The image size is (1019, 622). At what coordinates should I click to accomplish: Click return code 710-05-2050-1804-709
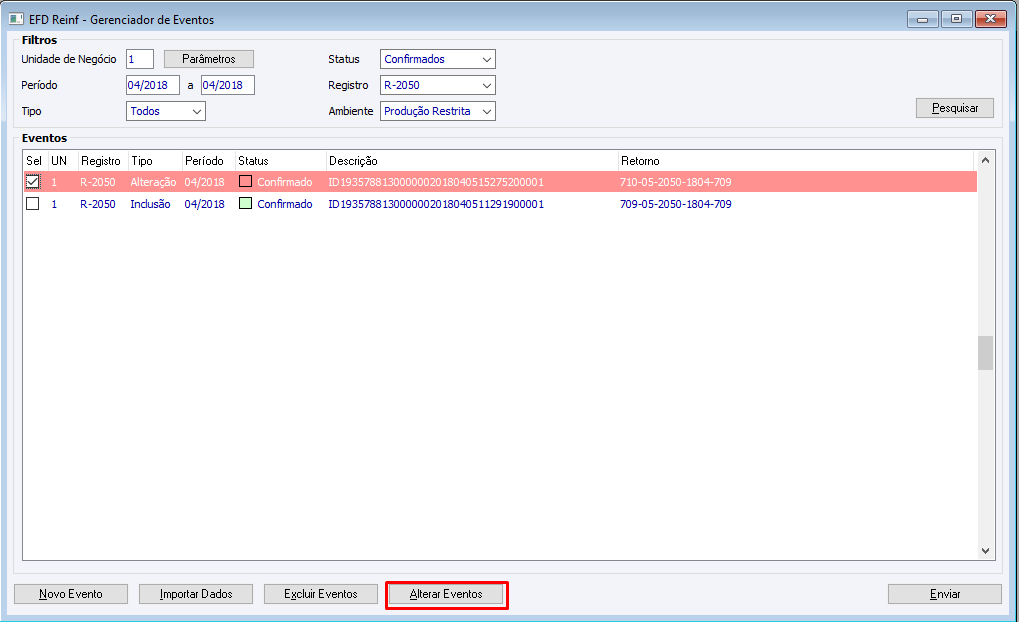pos(676,182)
